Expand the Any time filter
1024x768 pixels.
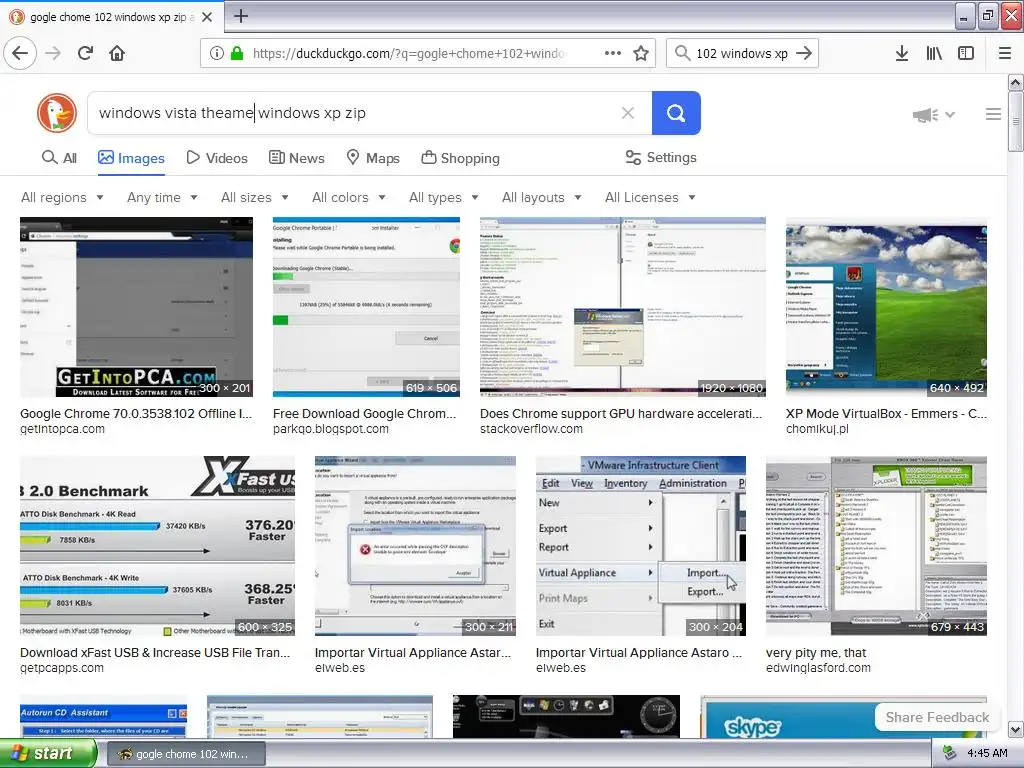[x=162, y=197]
